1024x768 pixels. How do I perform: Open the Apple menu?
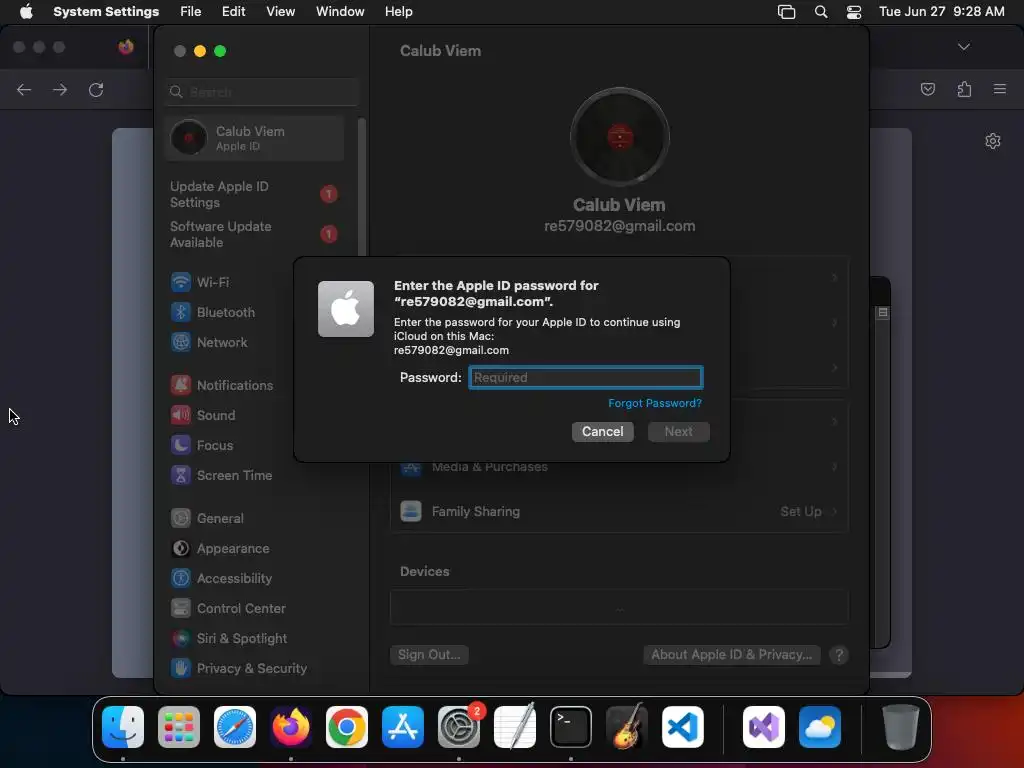[x=26, y=12]
